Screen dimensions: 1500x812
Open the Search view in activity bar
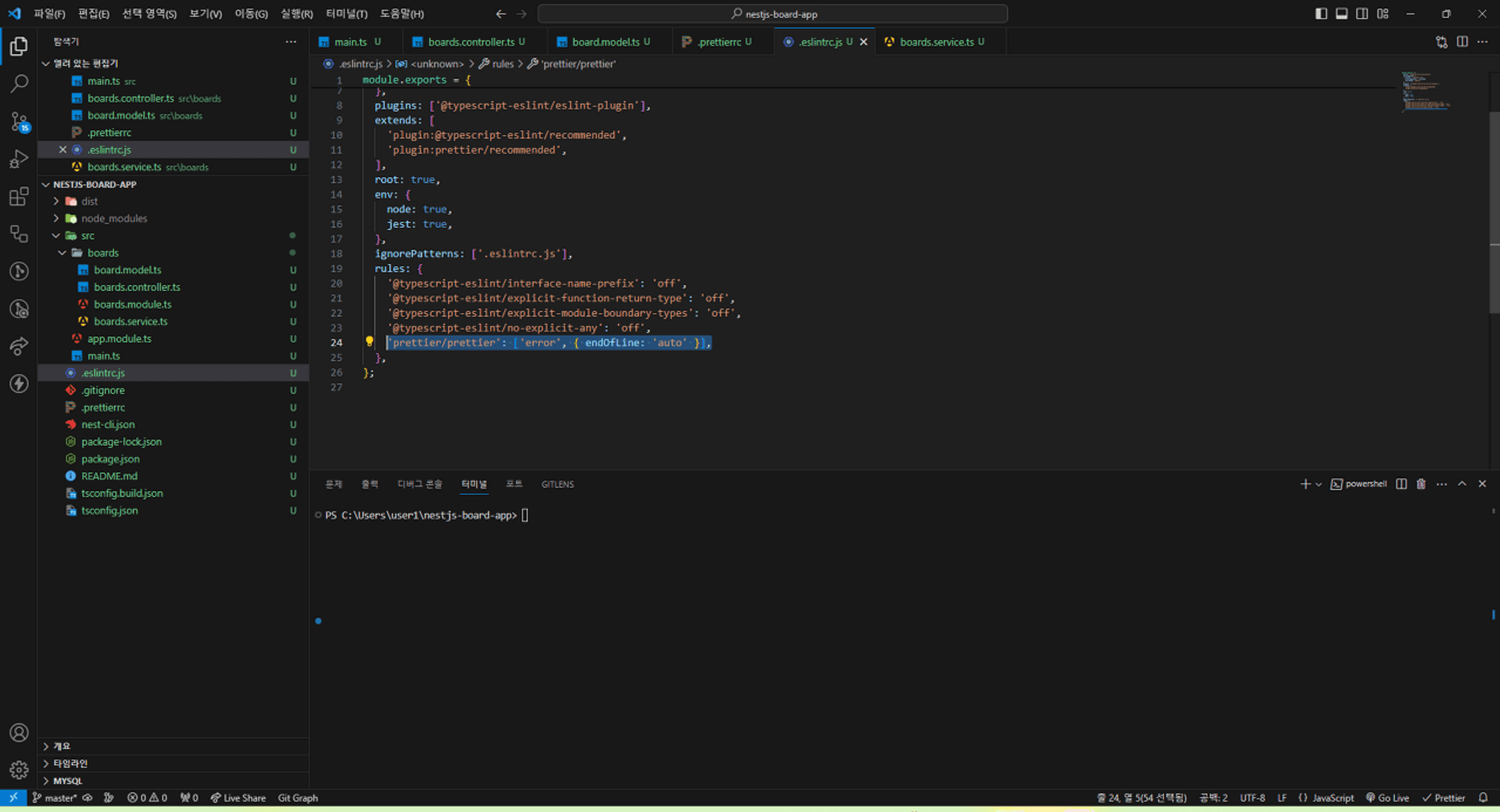tap(19, 83)
